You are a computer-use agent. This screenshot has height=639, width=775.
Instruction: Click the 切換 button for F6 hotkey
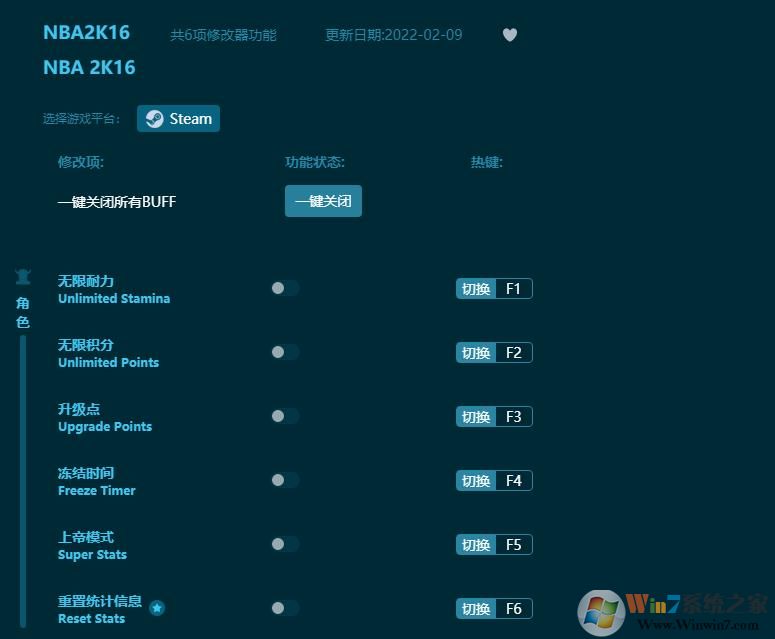tap(475, 608)
